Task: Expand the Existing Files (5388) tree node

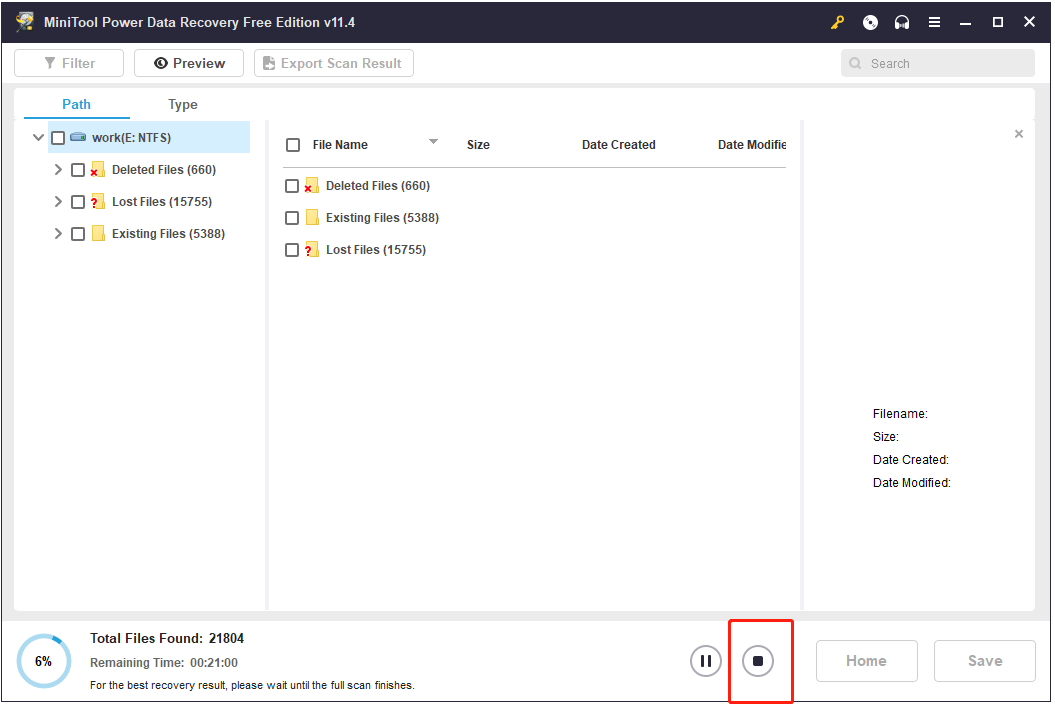Action: [58, 233]
